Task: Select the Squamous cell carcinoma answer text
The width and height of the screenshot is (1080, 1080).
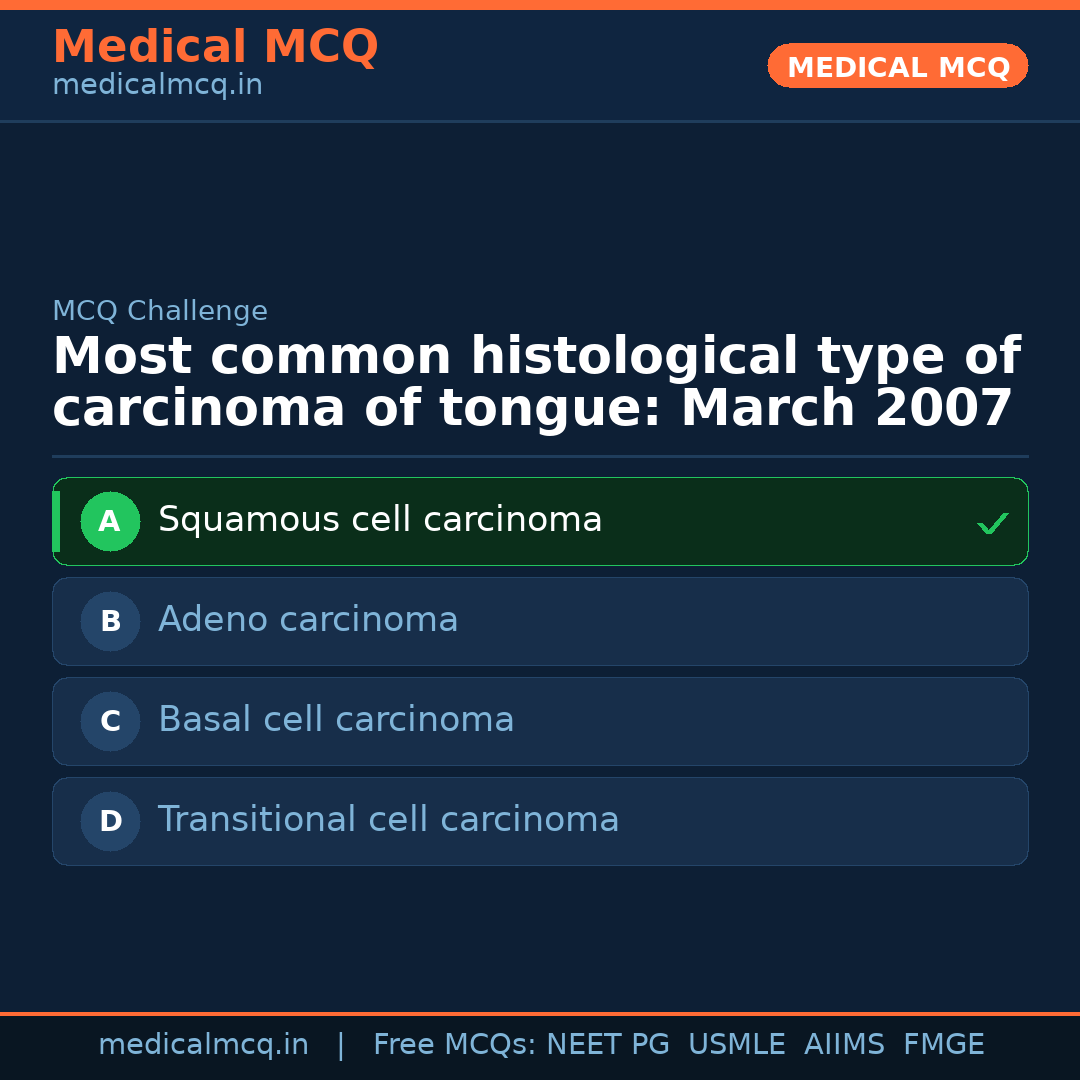Action: click(380, 520)
